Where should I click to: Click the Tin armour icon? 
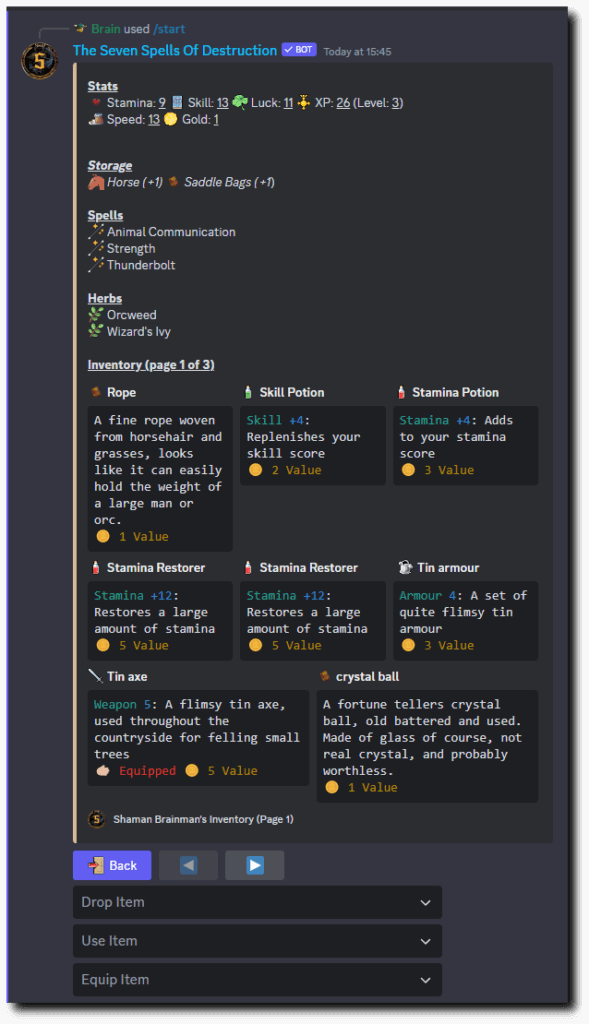[x=406, y=568]
